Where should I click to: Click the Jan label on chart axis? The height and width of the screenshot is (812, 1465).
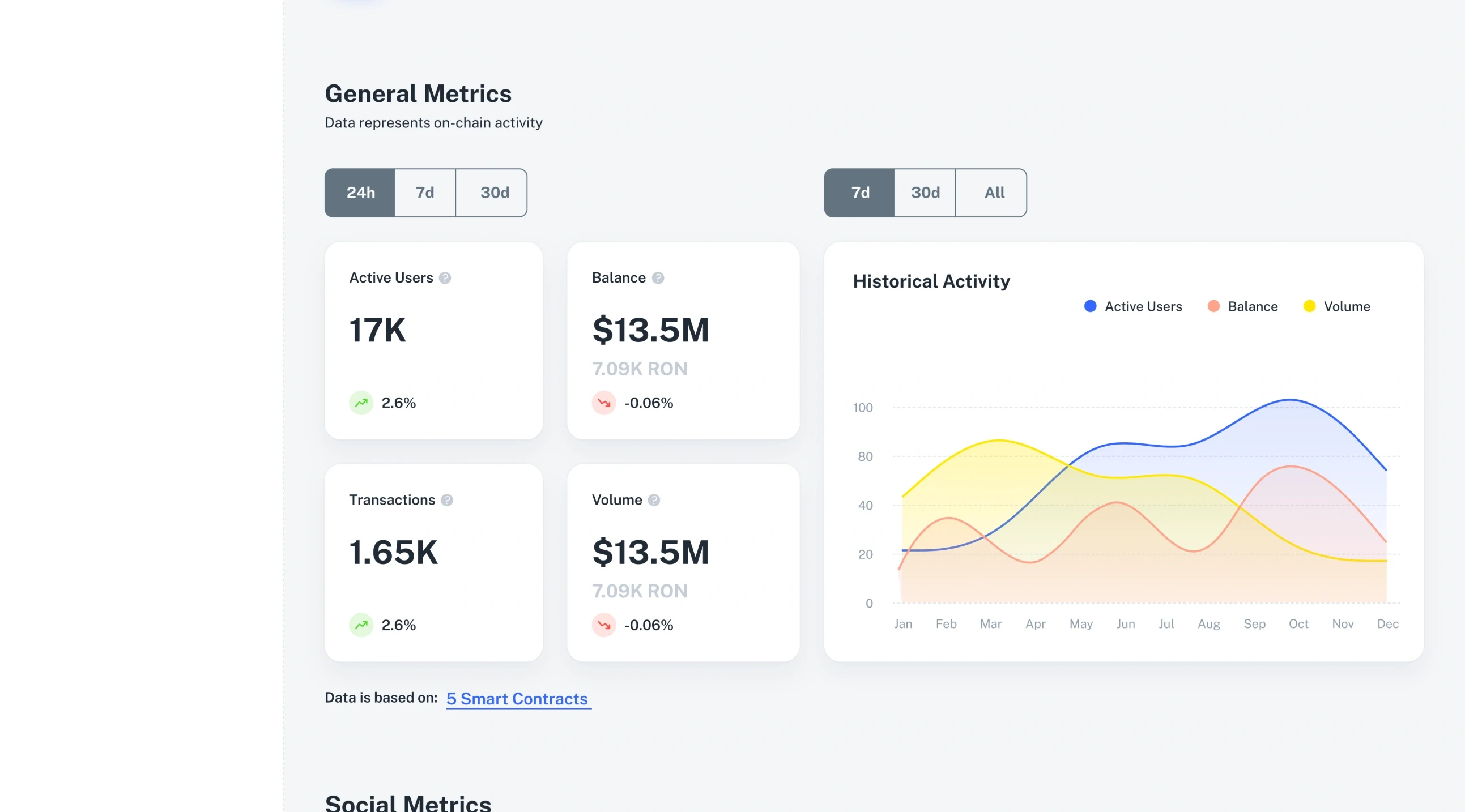click(903, 625)
